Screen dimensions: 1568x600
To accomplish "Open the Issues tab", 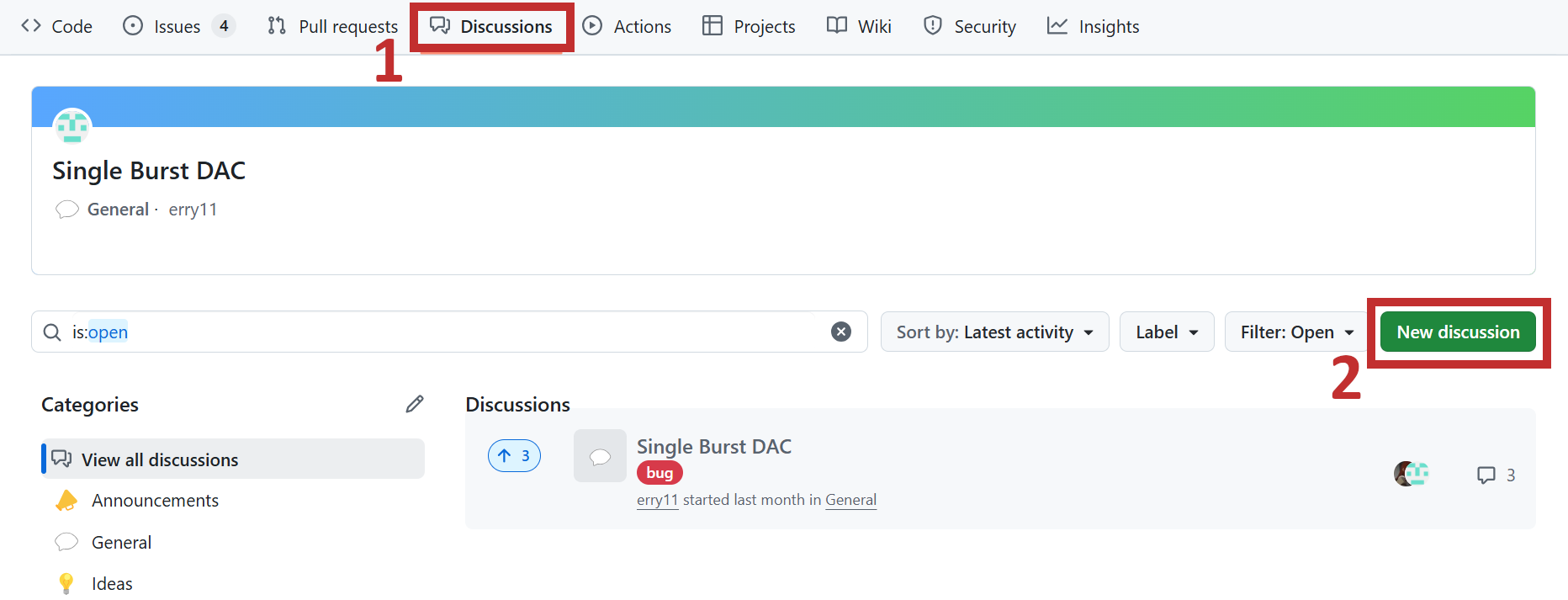I will coord(177,27).
